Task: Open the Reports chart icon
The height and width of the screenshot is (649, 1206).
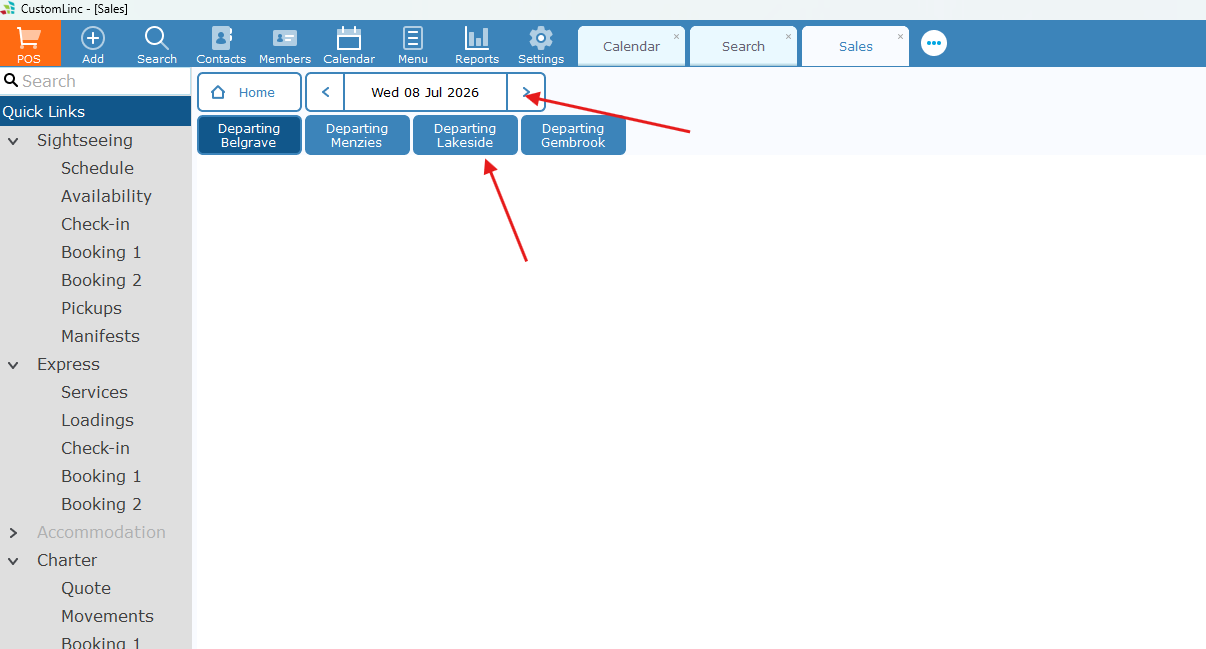Action: pos(477,39)
